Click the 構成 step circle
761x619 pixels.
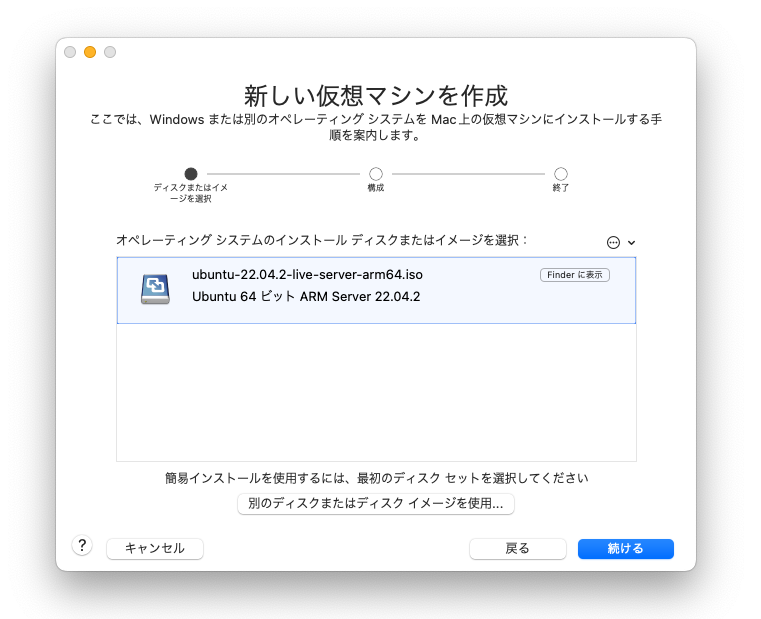coord(376,174)
